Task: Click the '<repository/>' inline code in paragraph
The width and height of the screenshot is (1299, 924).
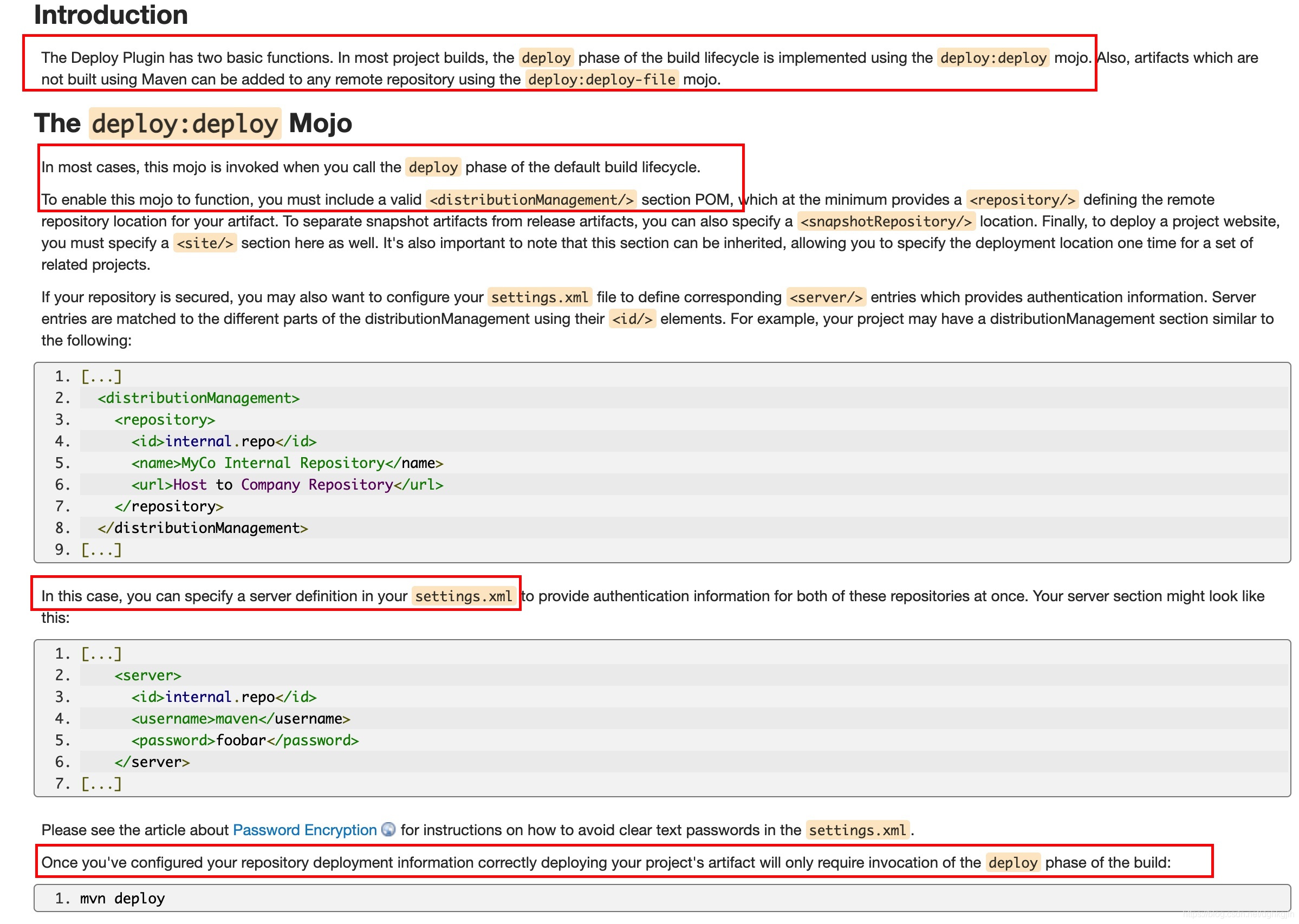Action: [x=1022, y=200]
